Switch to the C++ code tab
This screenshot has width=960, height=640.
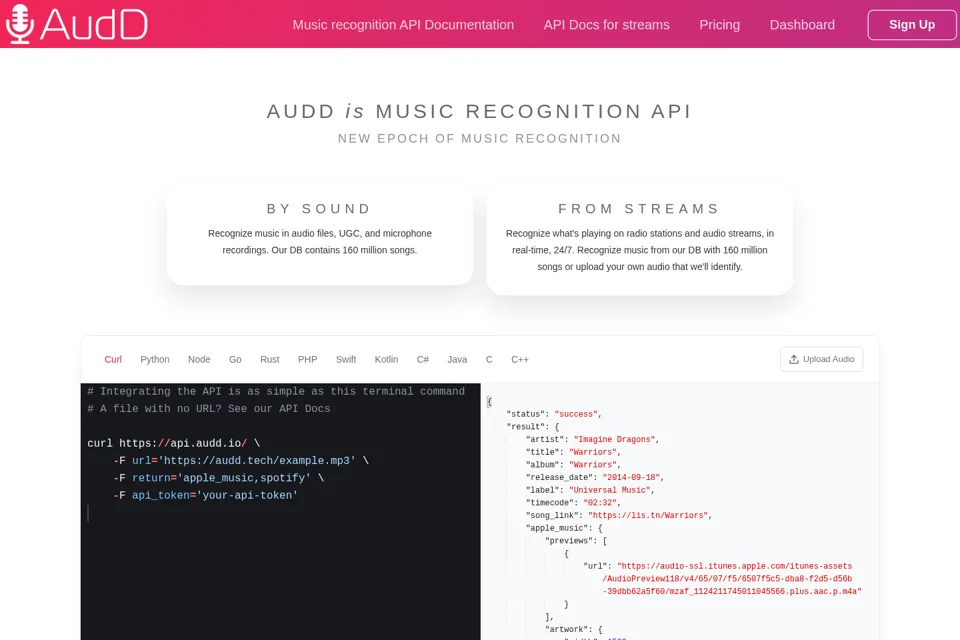[520, 360]
